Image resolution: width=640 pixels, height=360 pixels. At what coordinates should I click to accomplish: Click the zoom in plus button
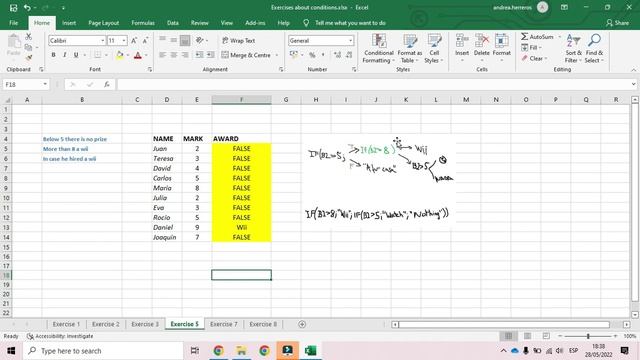click(x=616, y=336)
